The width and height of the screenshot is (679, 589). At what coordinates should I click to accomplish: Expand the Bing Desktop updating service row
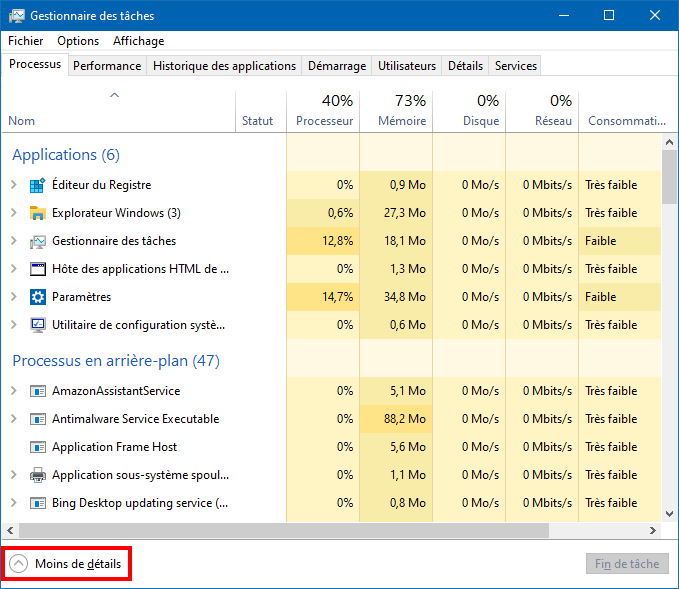(x=13, y=503)
